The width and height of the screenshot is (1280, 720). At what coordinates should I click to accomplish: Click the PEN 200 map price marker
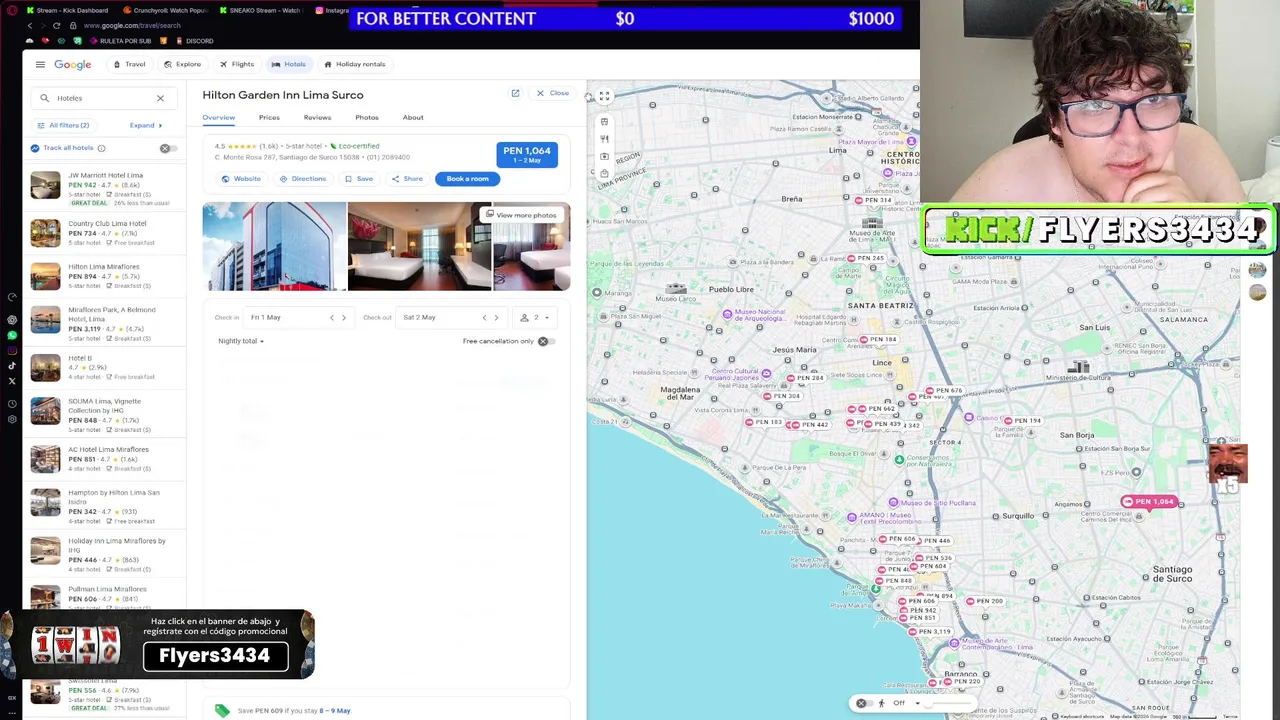coord(984,601)
